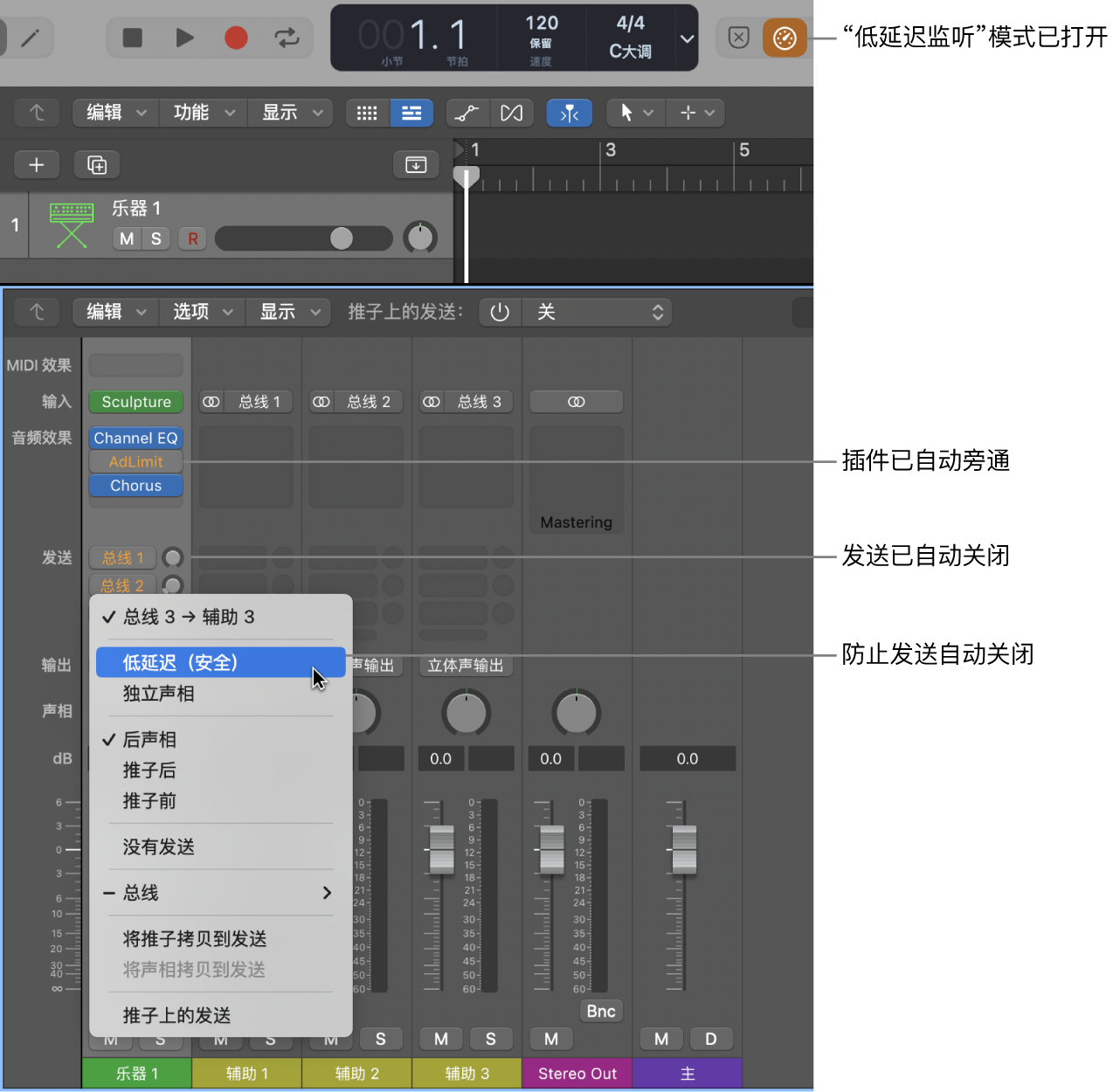This screenshot has width=1120, height=1092.
Task: Click the low latency monitoring icon
Action: [784, 38]
